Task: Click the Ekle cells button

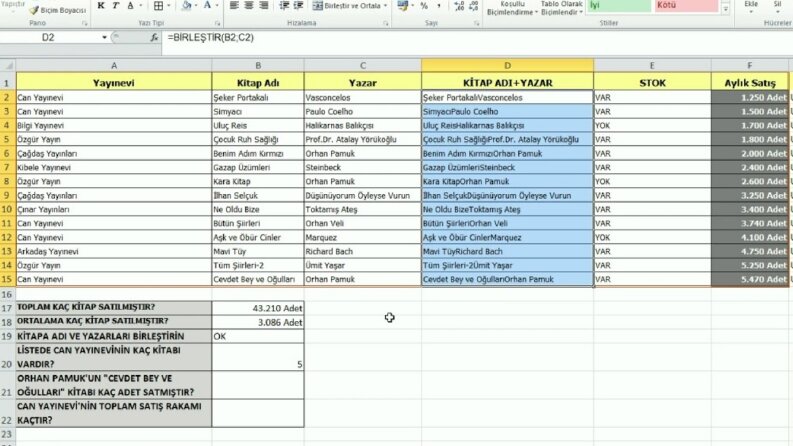Action: click(751, 7)
